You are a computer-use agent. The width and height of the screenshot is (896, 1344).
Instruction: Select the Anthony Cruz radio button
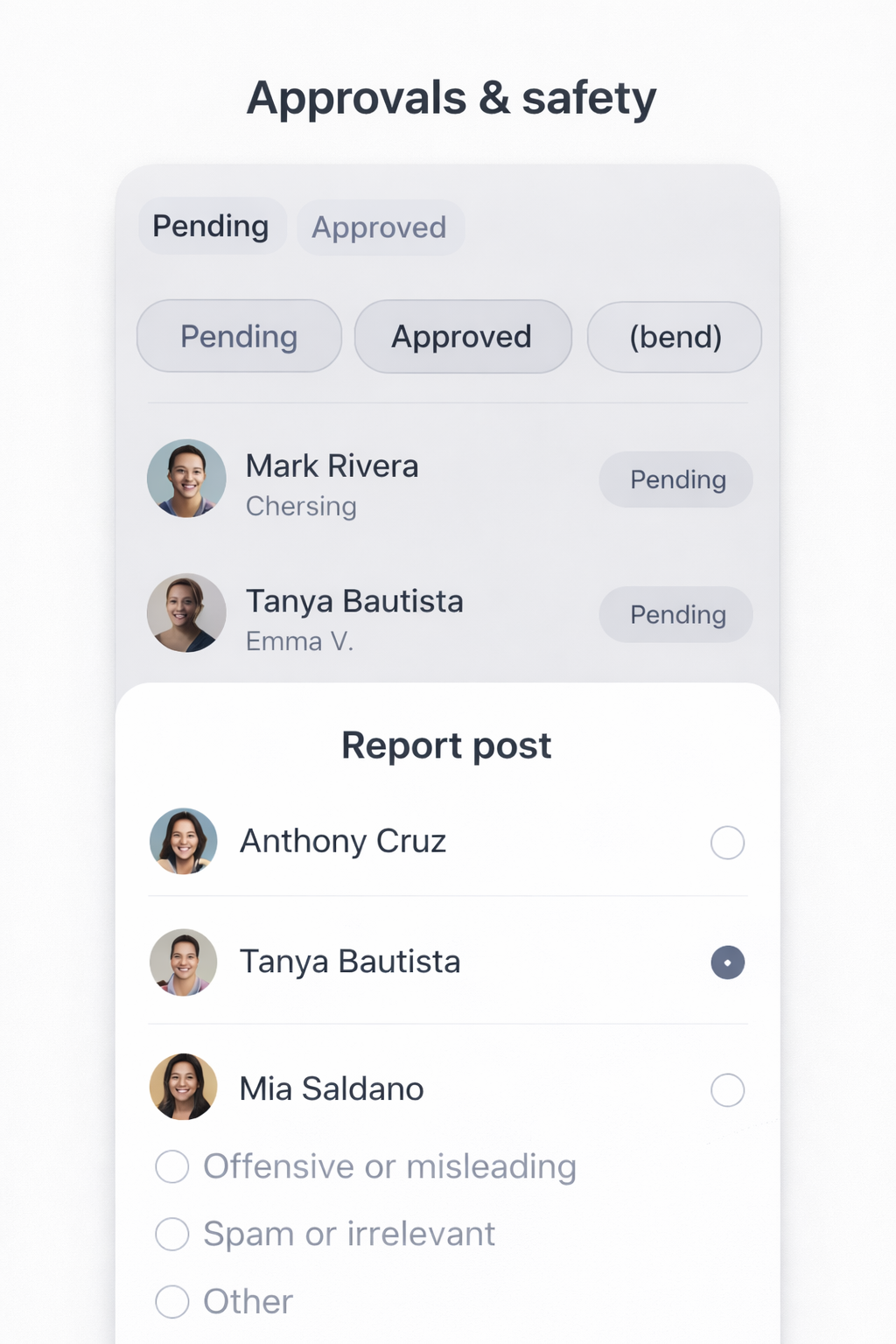[727, 843]
